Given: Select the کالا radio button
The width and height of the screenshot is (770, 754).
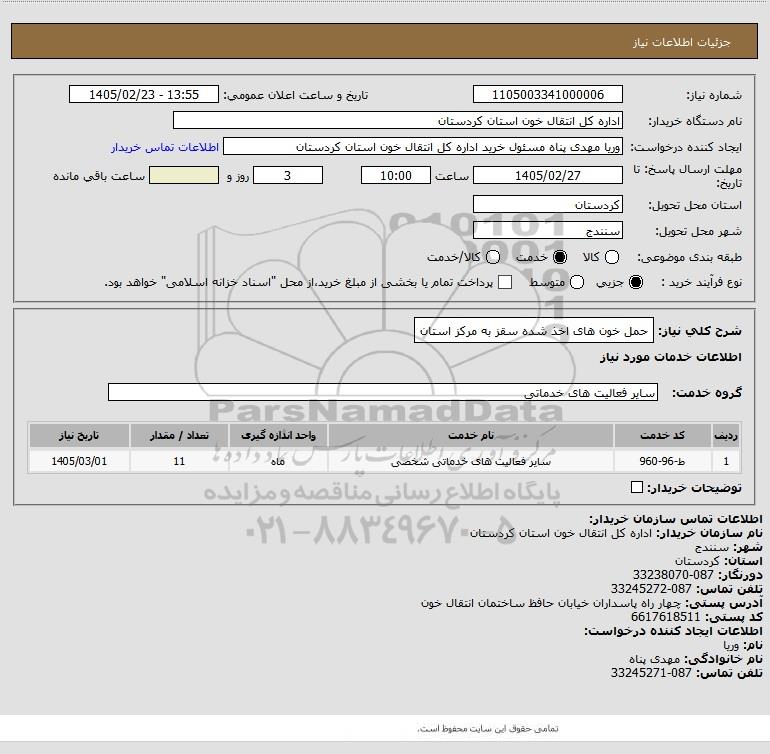Looking at the screenshot, I should pyautogui.click(x=611, y=257).
